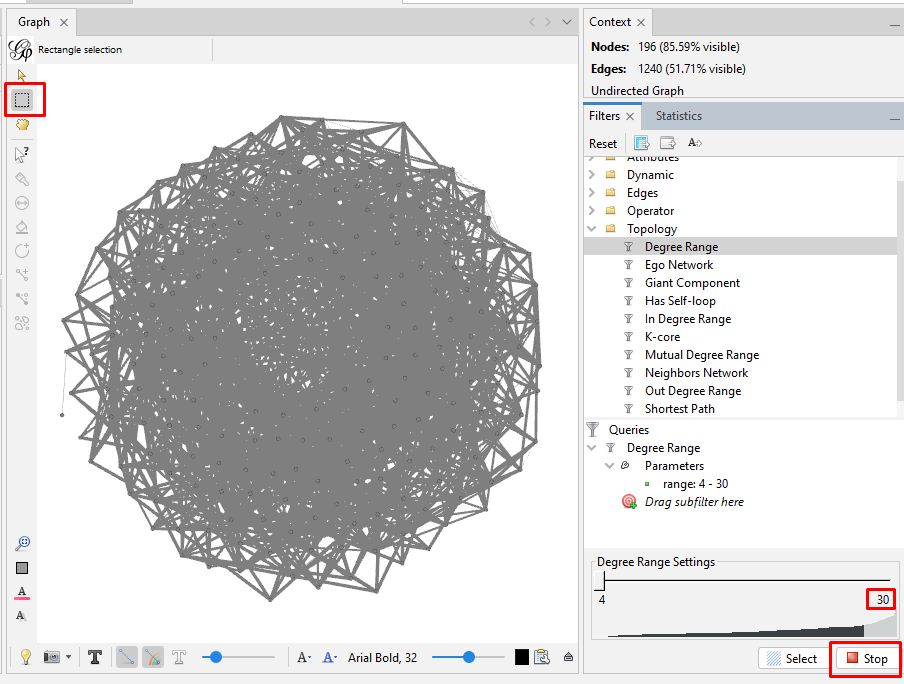The height and width of the screenshot is (684, 904).
Task: Select the Edge pencil tool
Action: [x=22, y=275]
